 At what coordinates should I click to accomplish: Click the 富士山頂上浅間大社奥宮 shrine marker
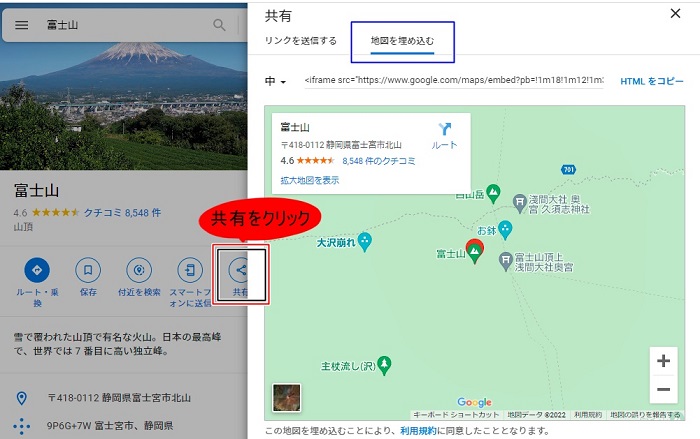pos(505,261)
